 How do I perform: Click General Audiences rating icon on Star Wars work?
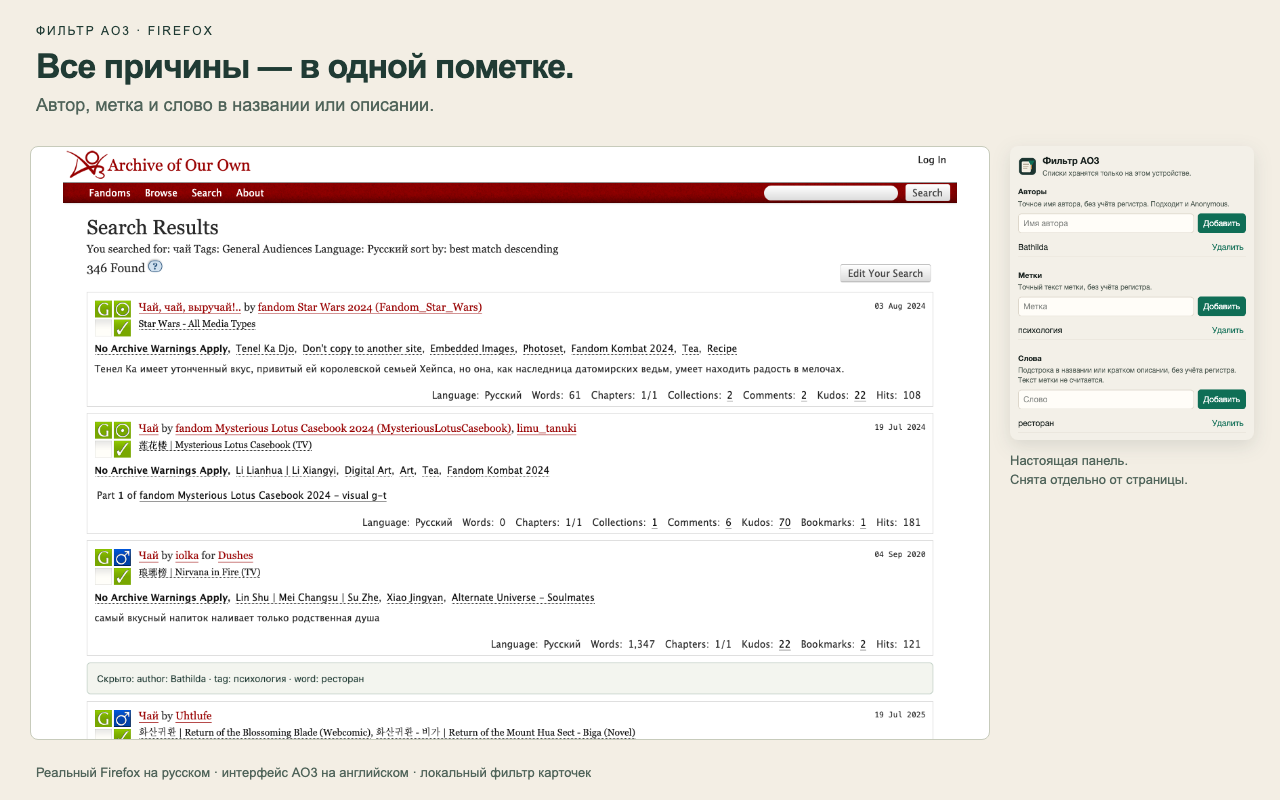[x=104, y=309]
